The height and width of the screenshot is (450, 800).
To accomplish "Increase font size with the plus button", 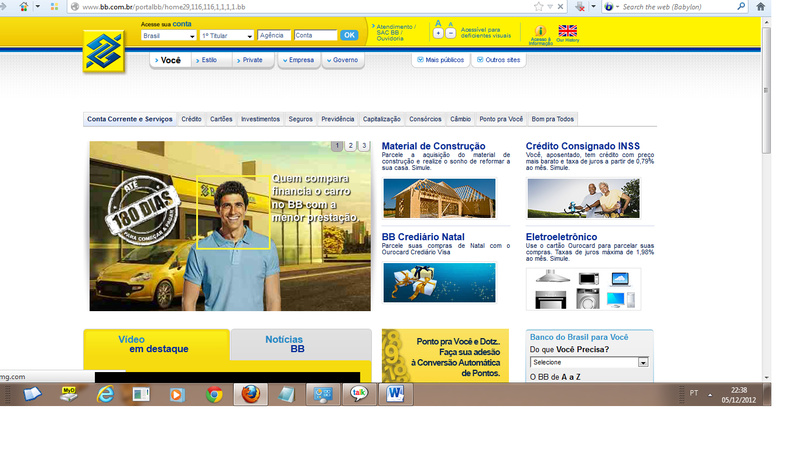I will [x=438, y=33].
